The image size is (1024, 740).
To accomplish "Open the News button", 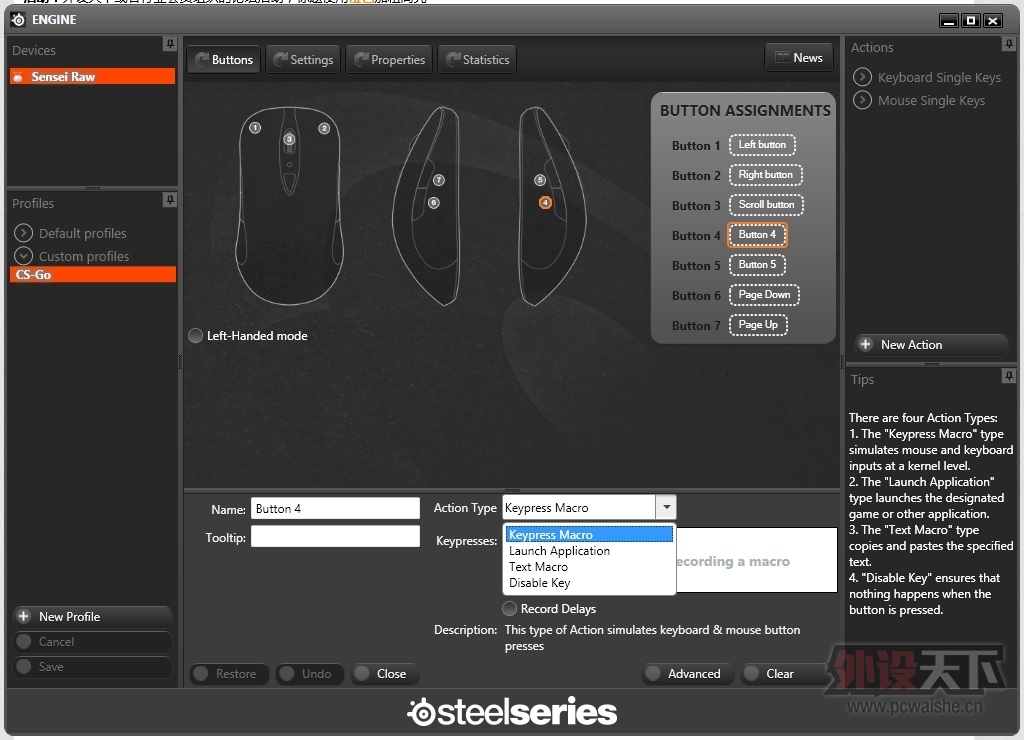I will point(799,57).
